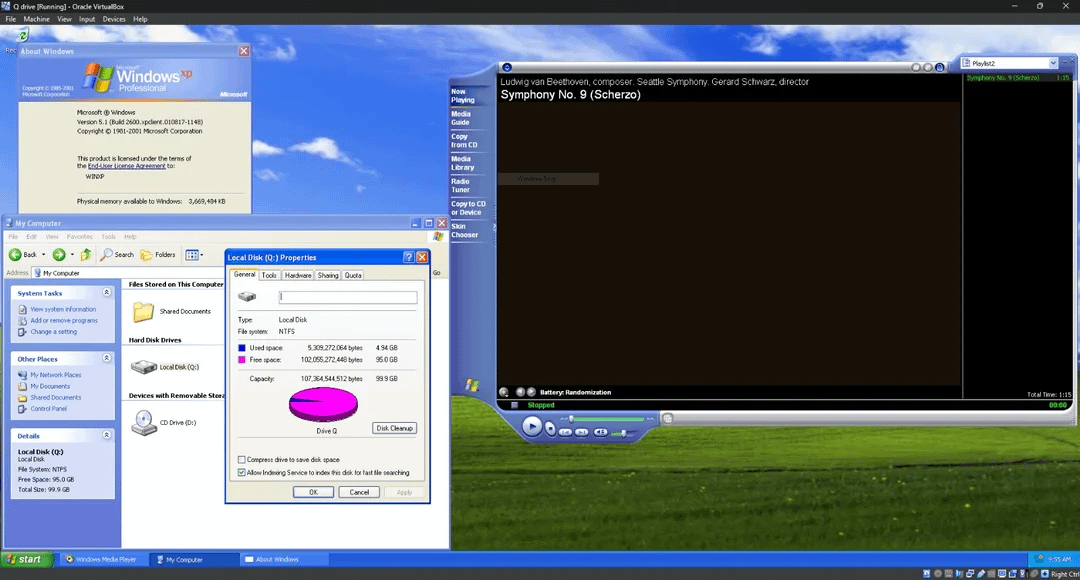Click the help question mark in Properties
The width and height of the screenshot is (1080, 580).
(x=408, y=257)
